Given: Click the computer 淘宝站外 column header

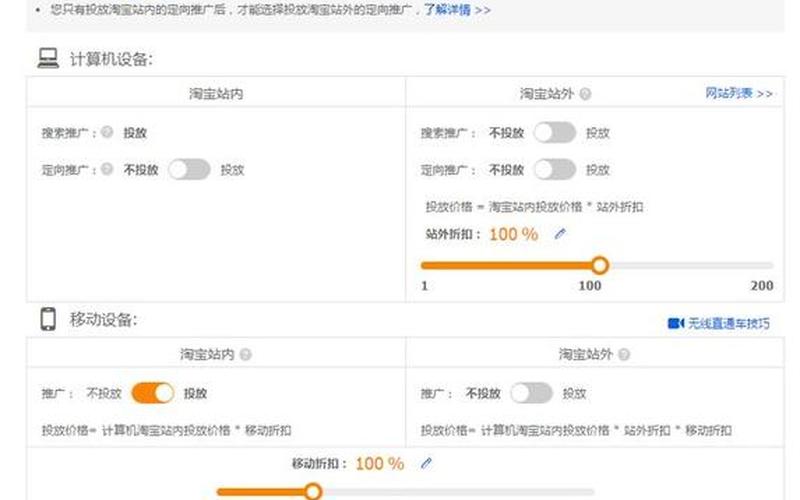Looking at the screenshot, I should click(x=547, y=94).
